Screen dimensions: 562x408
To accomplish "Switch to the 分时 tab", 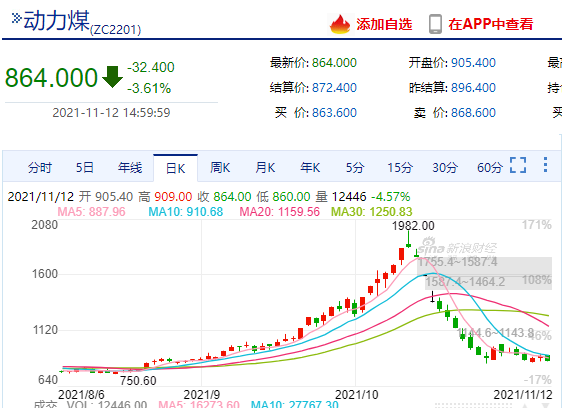I will (x=40, y=167).
